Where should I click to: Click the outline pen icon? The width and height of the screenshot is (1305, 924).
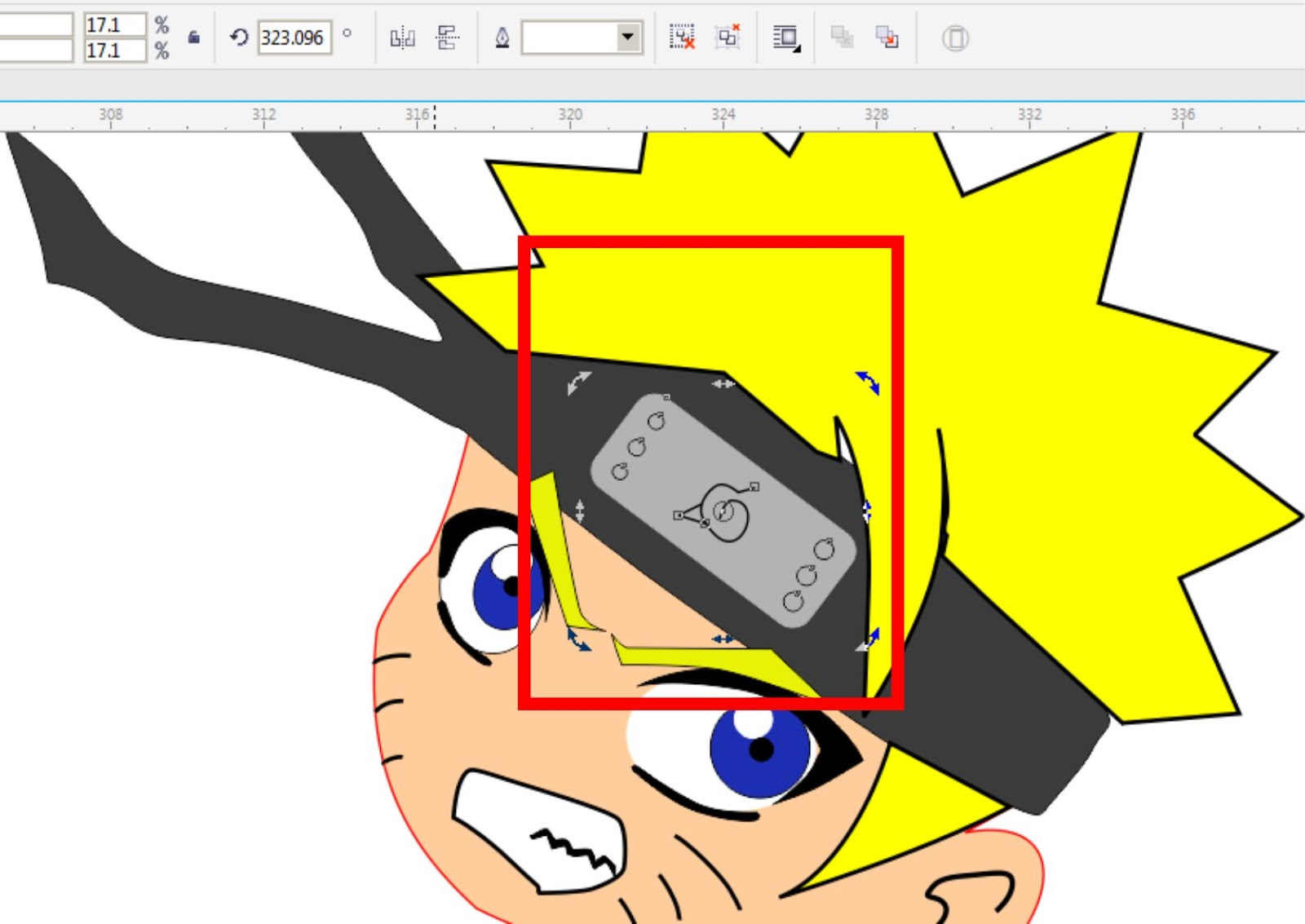tap(502, 38)
